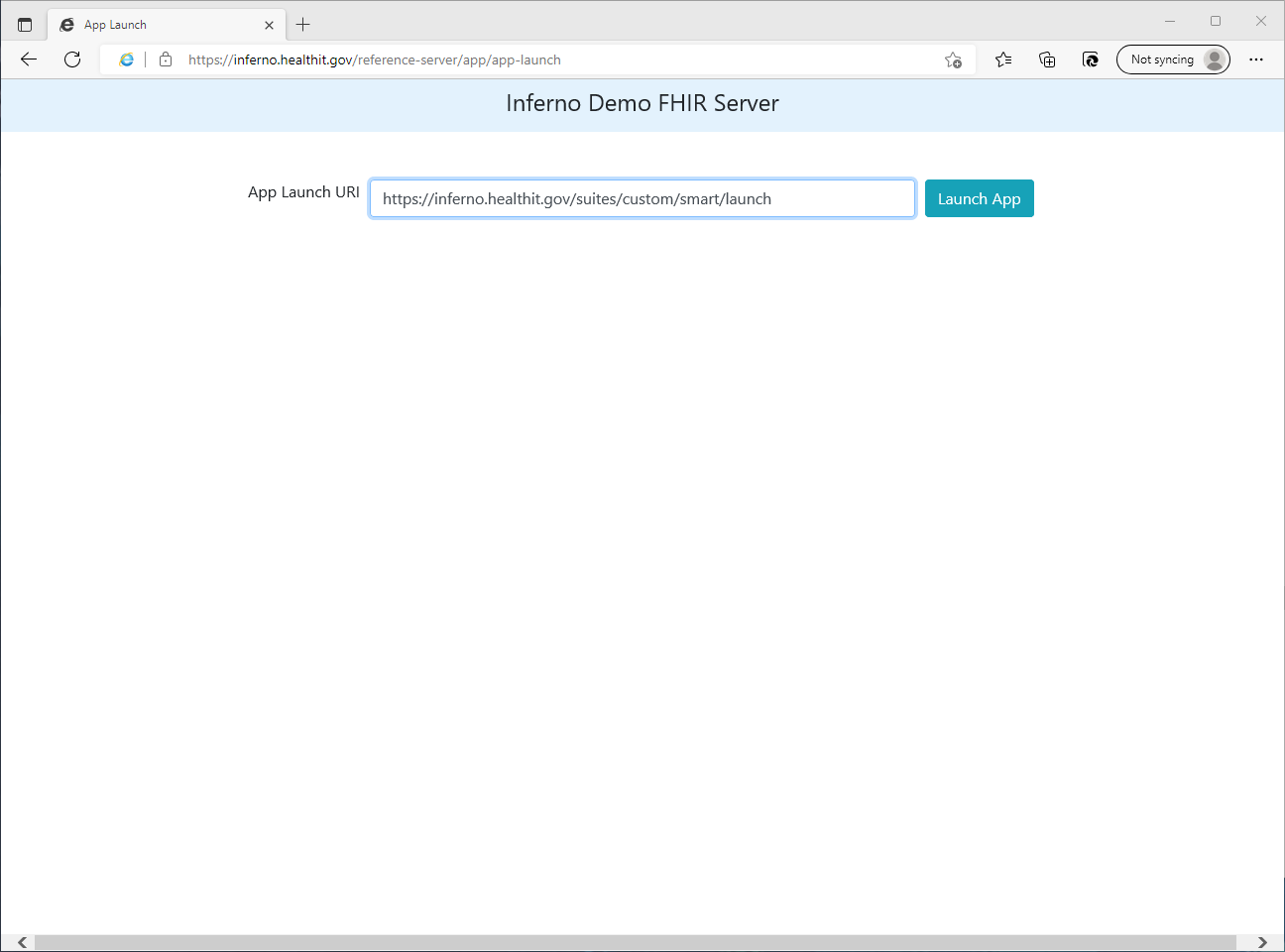Viewport: 1285px width, 952px height.
Task: Open the Collections icon
Action: tap(1047, 59)
